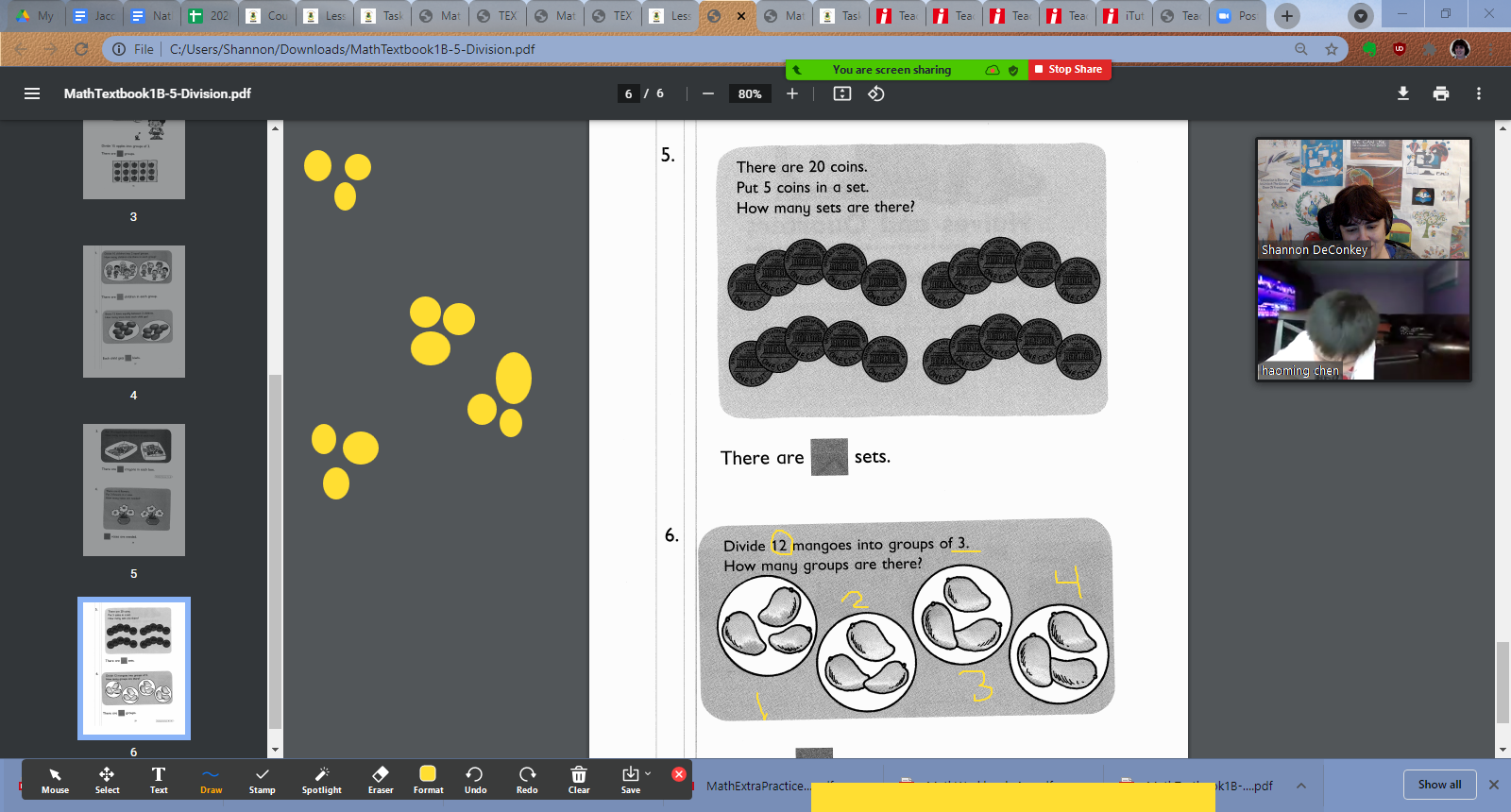The height and width of the screenshot is (812, 1511).
Task: Select the Text annotation tool
Action: click(159, 780)
